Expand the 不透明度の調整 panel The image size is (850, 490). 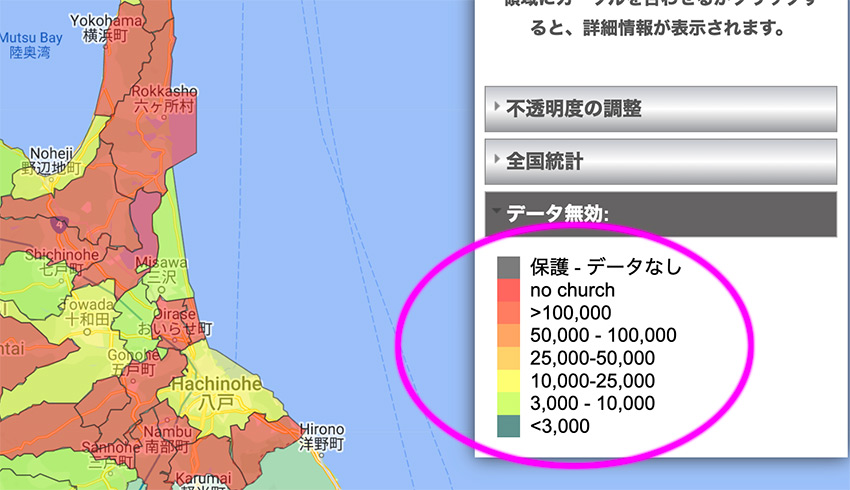tap(660, 109)
